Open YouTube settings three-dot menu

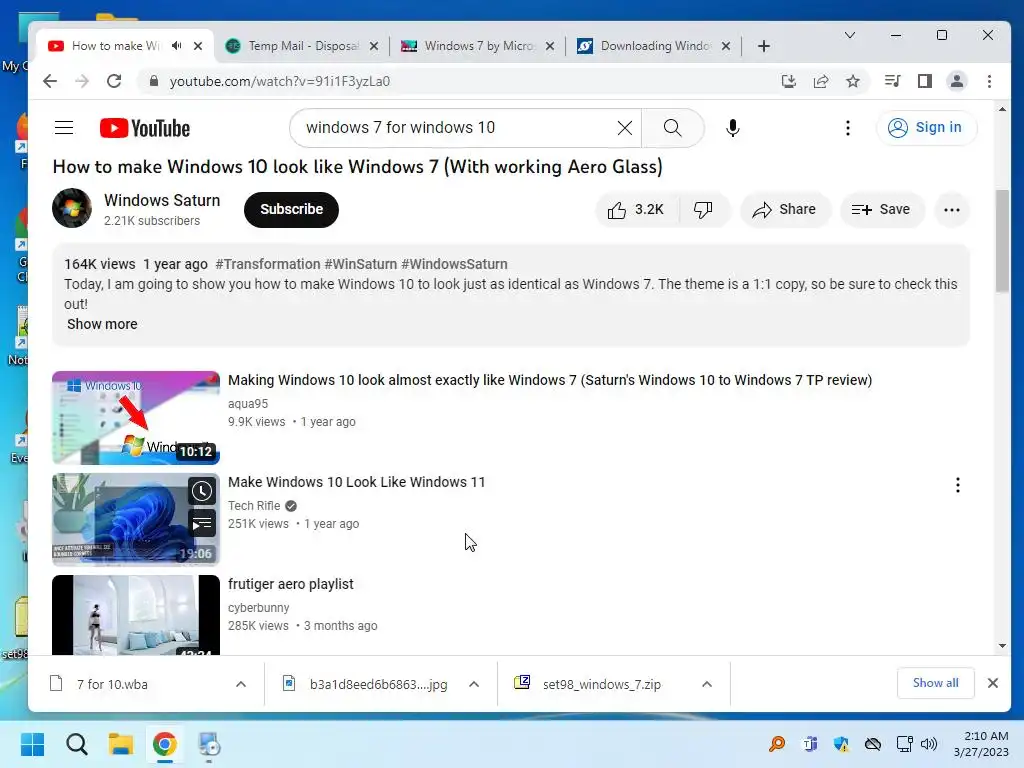(848, 128)
